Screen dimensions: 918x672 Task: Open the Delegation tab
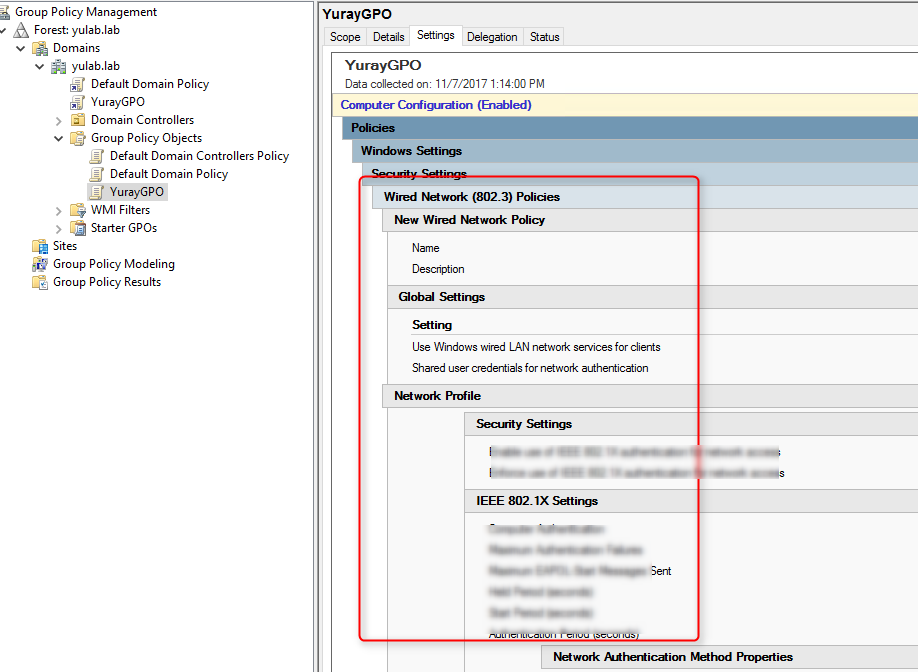point(492,37)
